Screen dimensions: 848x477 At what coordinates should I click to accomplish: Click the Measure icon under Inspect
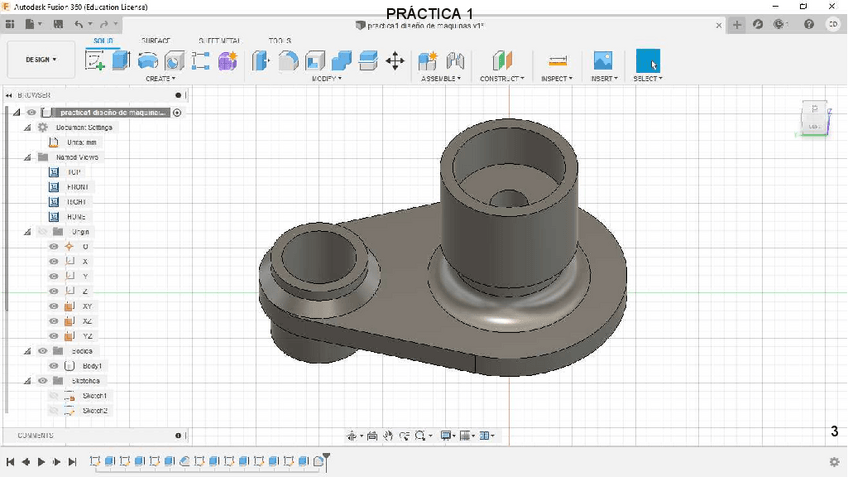558,61
